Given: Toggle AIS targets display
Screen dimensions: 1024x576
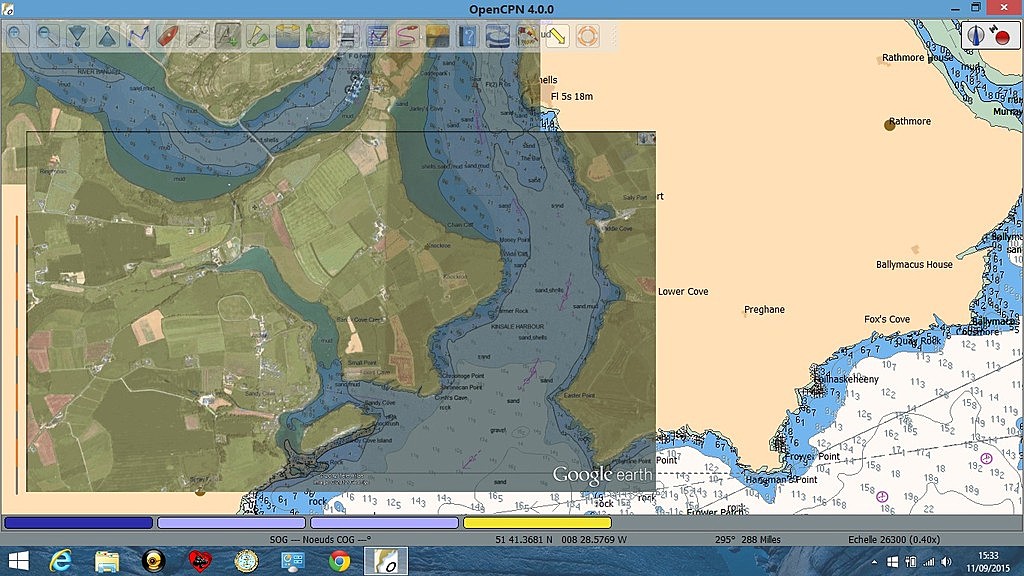Looking at the screenshot, I should (x=258, y=36).
